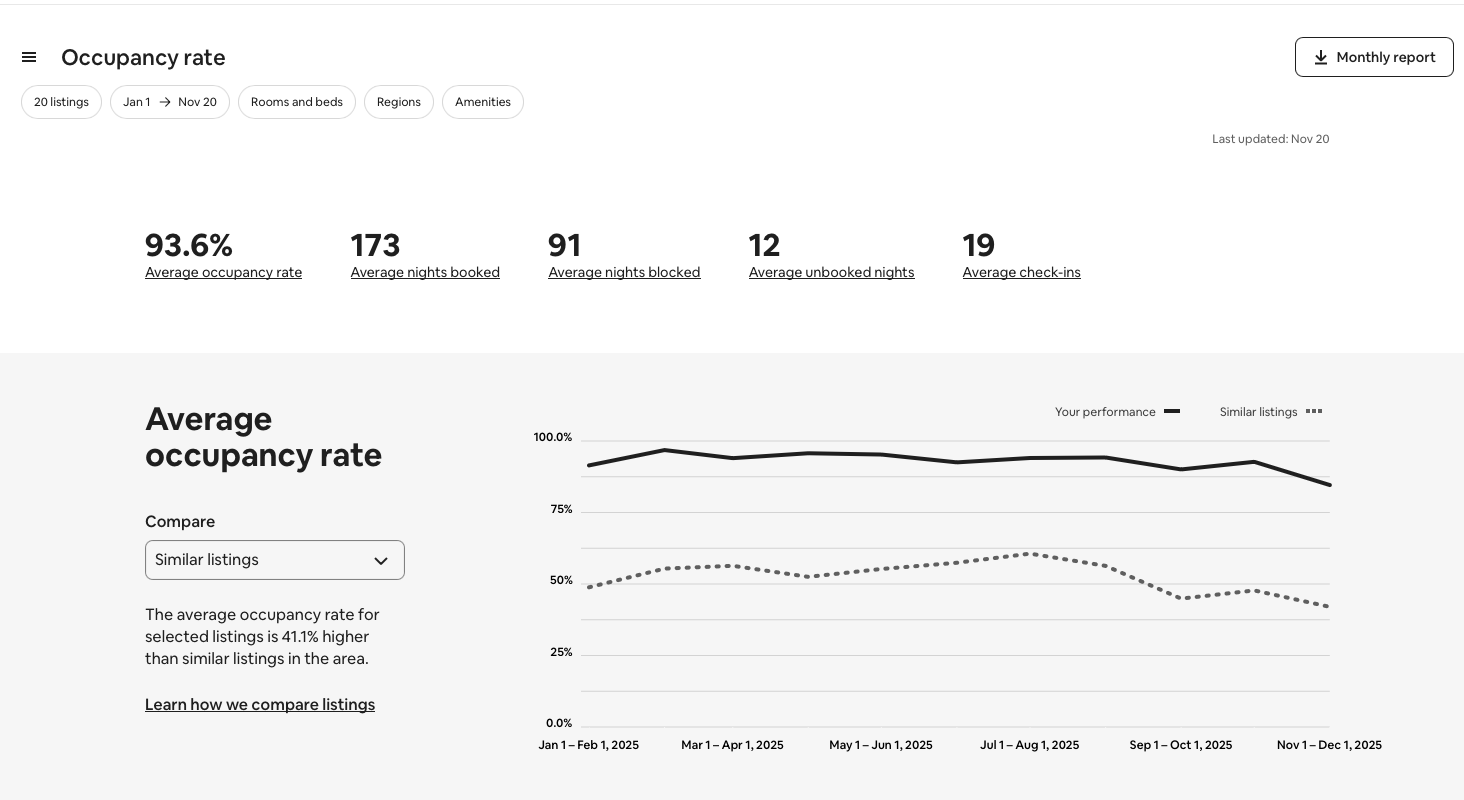This screenshot has width=1464, height=800.
Task: Click the download icon in Monthly report
Action: pos(1320,57)
